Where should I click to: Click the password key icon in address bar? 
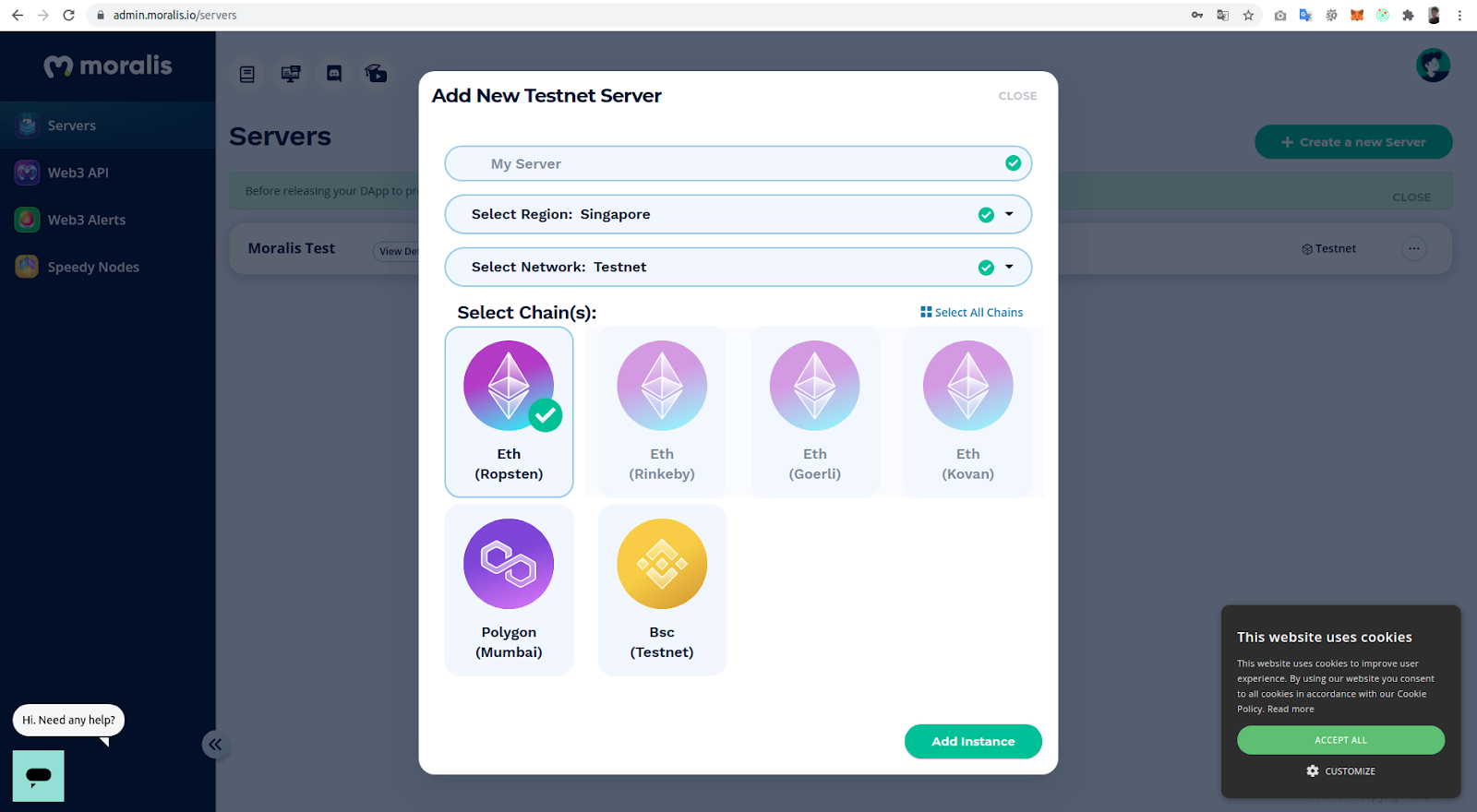tap(1197, 15)
